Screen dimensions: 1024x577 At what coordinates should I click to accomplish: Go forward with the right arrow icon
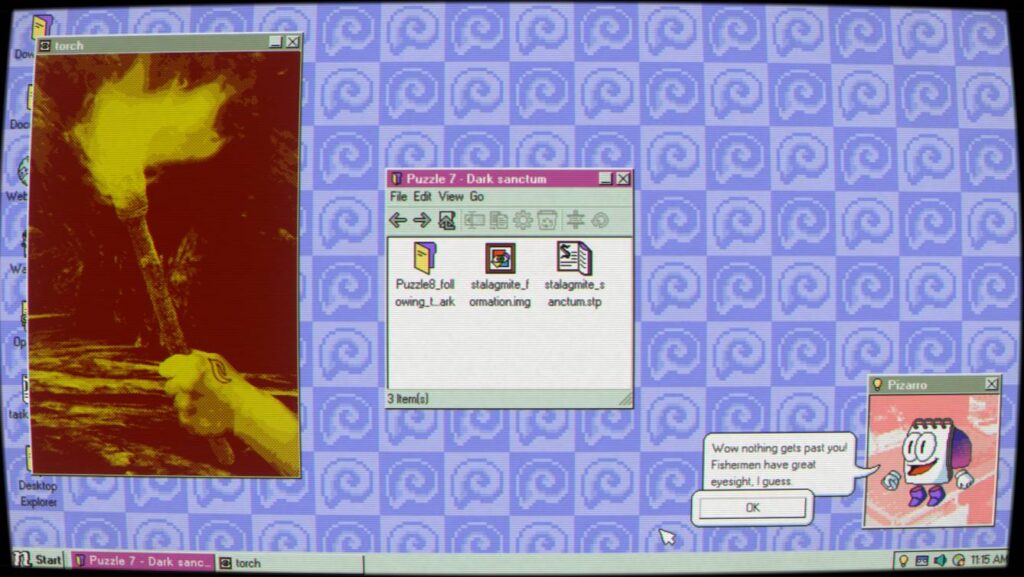point(422,221)
